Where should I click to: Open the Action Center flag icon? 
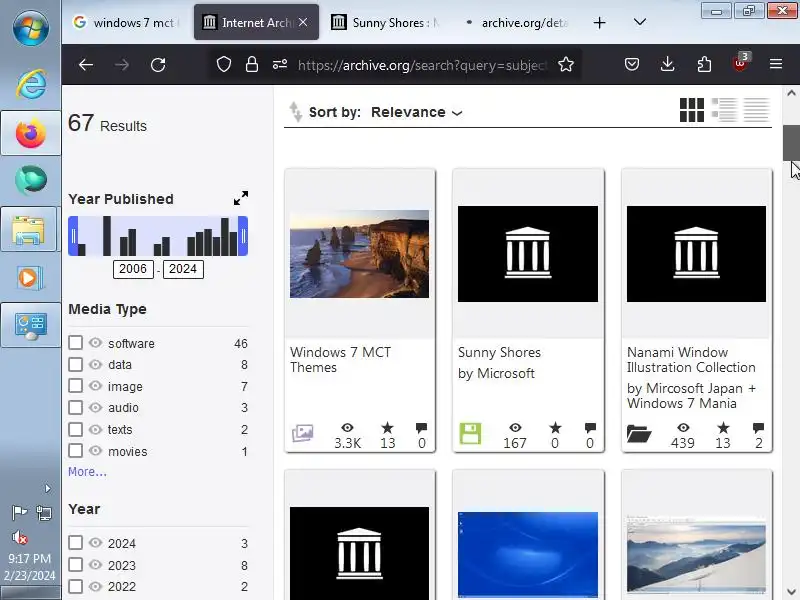[19, 512]
